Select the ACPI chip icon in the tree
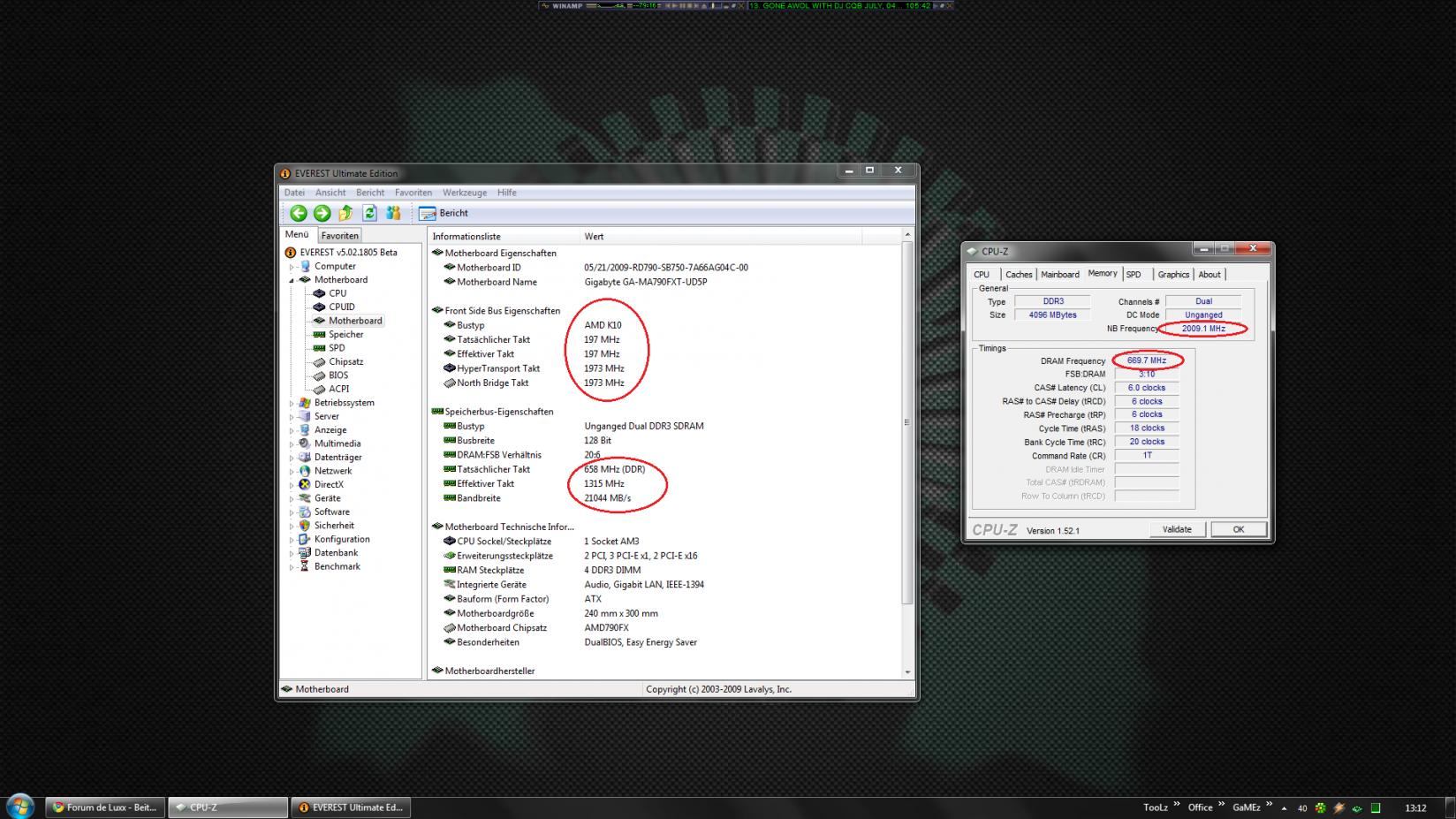Image resolution: width=1456 pixels, height=819 pixels. pyautogui.click(x=320, y=390)
